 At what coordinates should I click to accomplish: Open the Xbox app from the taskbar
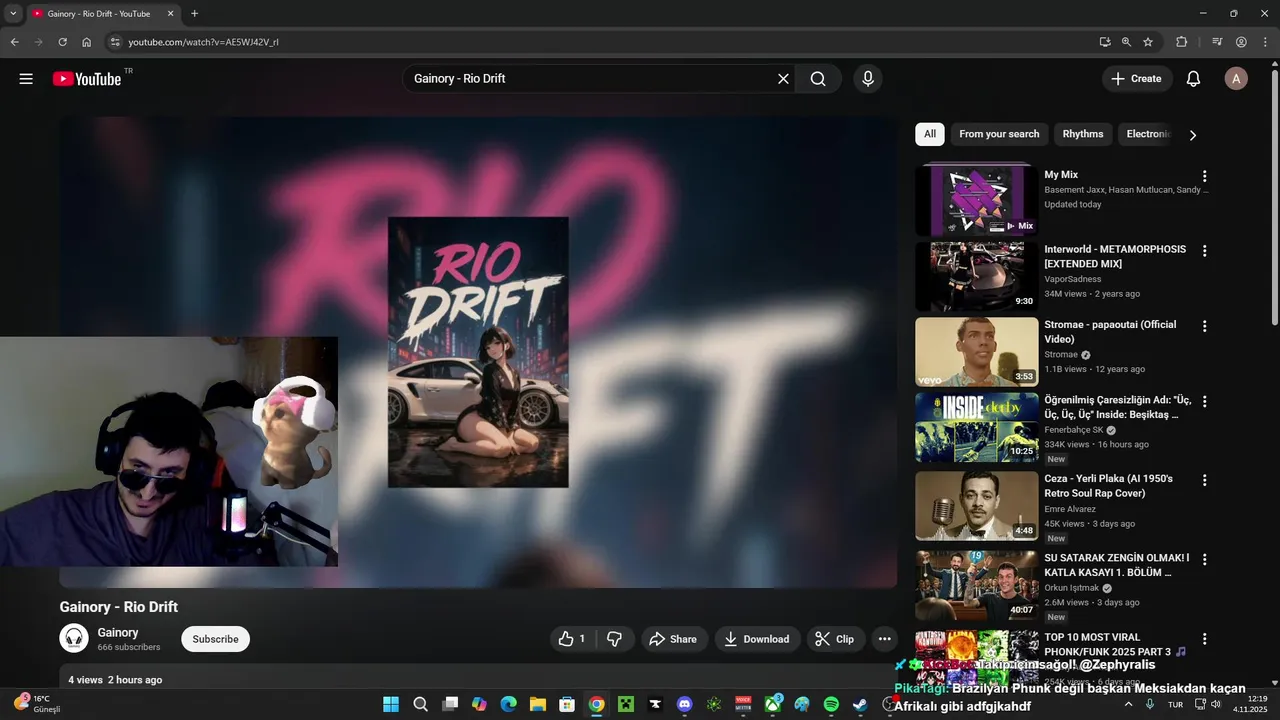(x=772, y=704)
